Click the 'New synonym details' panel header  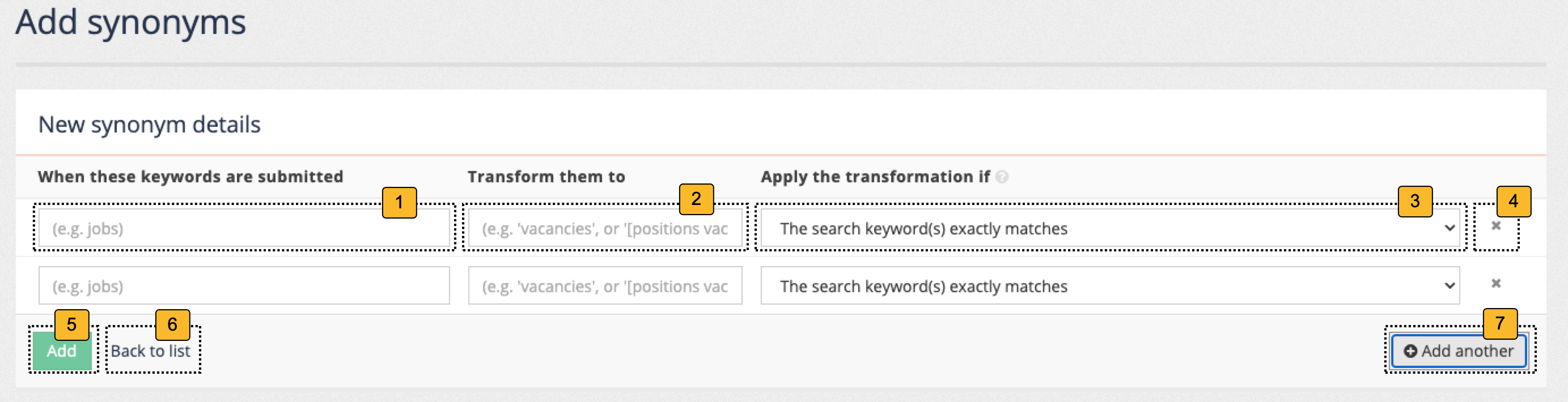tap(150, 124)
